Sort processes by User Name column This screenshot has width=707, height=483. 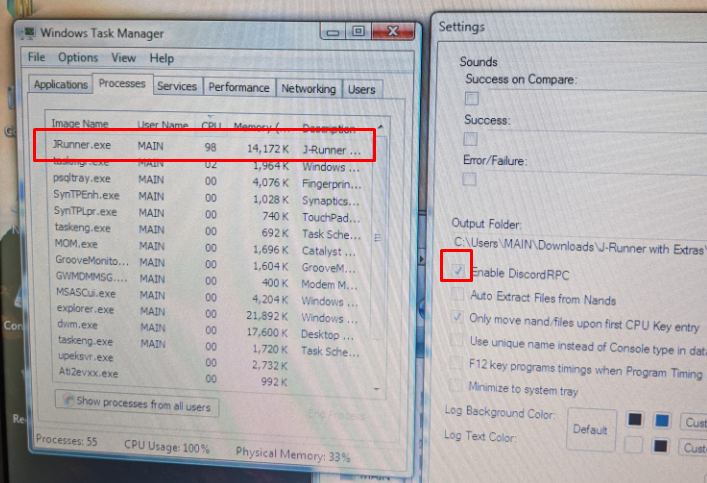pos(162,125)
